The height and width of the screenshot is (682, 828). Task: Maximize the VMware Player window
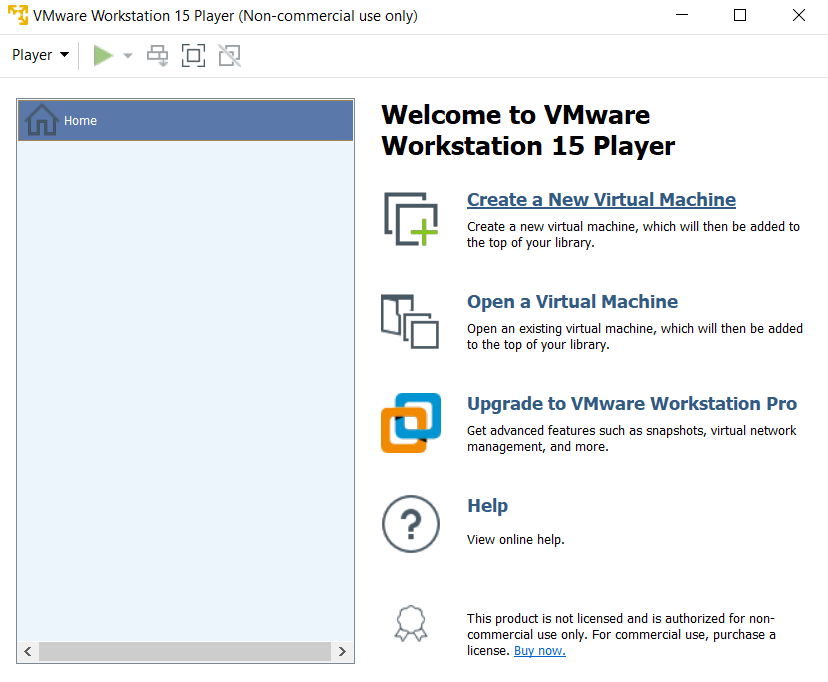coord(740,15)
